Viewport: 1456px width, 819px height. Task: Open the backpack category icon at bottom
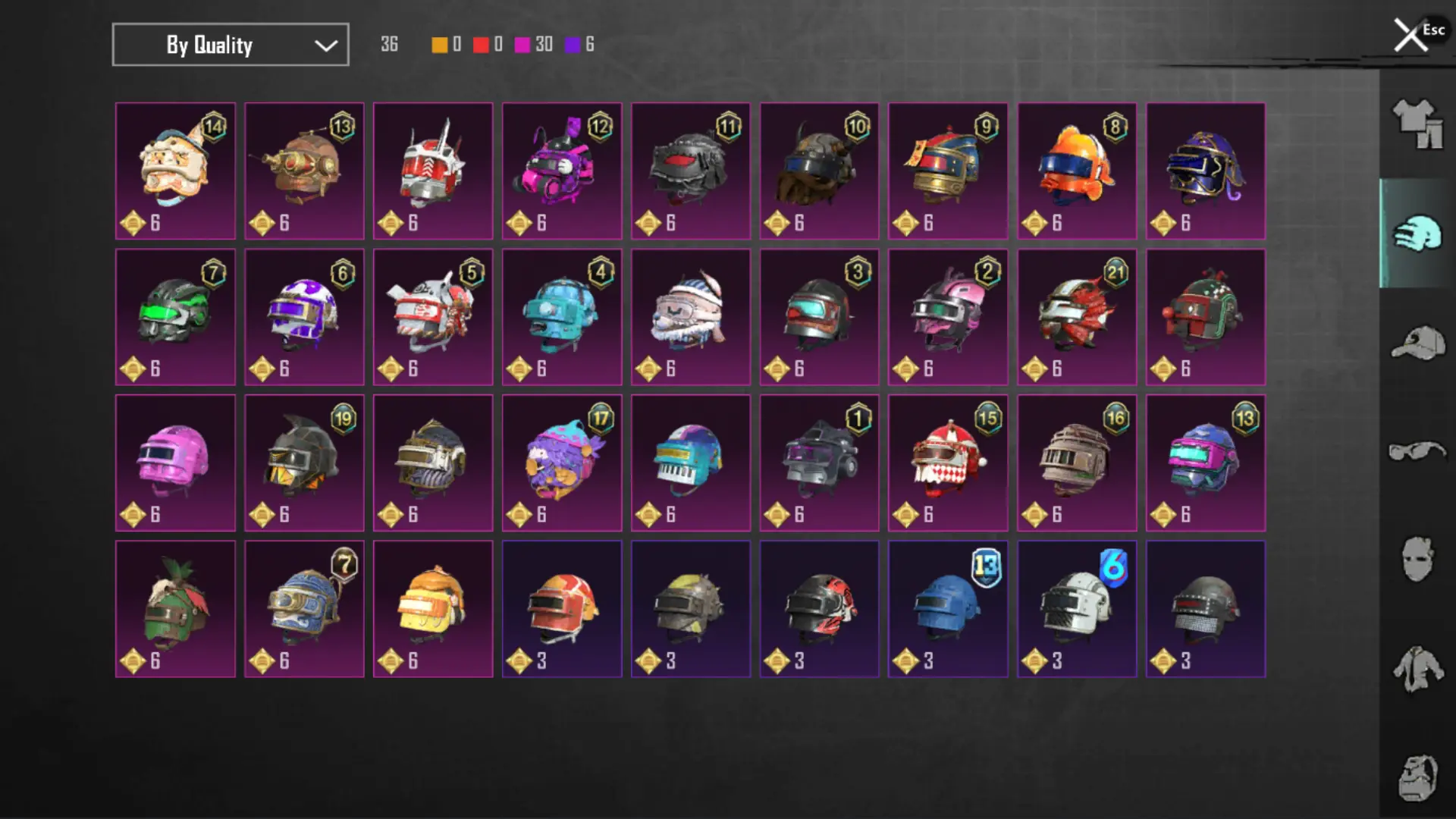[x=1417, y=778]
